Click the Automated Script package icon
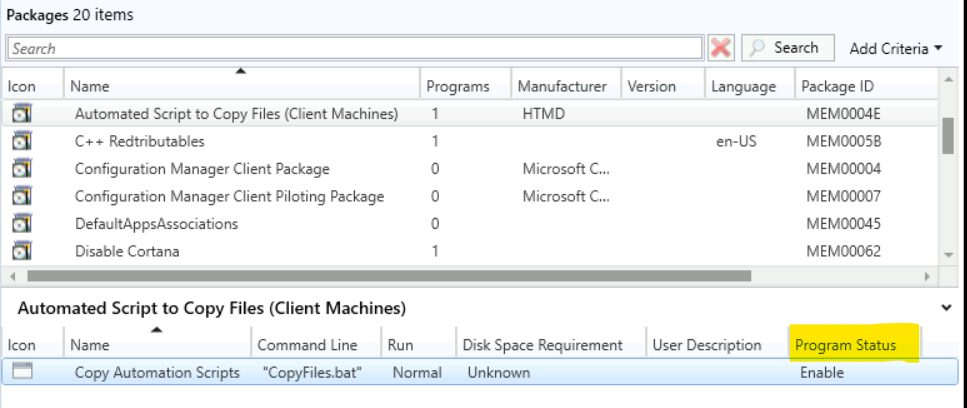This screenshot has width=967, height=408. click(x=21, y=114)
